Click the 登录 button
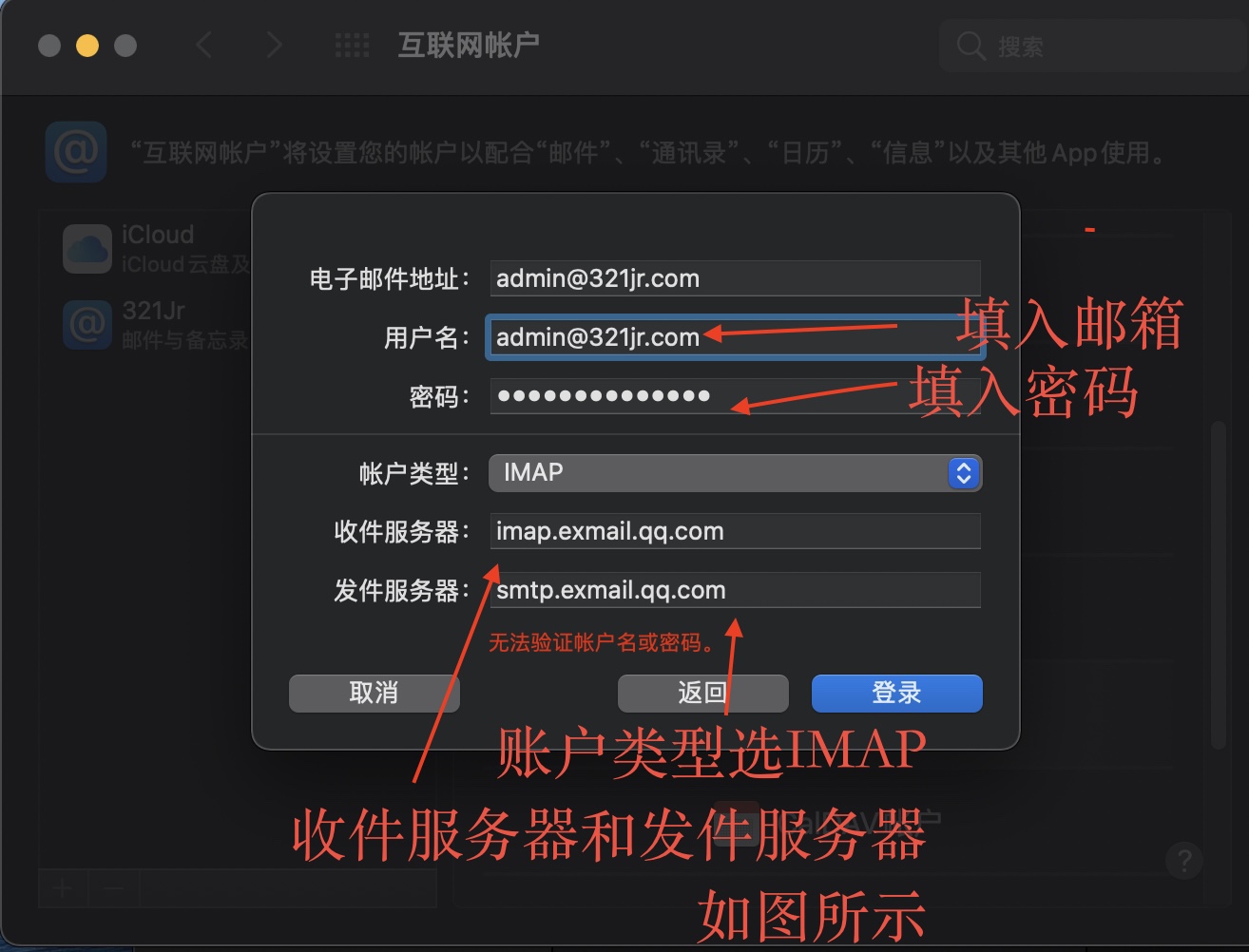 897,694
